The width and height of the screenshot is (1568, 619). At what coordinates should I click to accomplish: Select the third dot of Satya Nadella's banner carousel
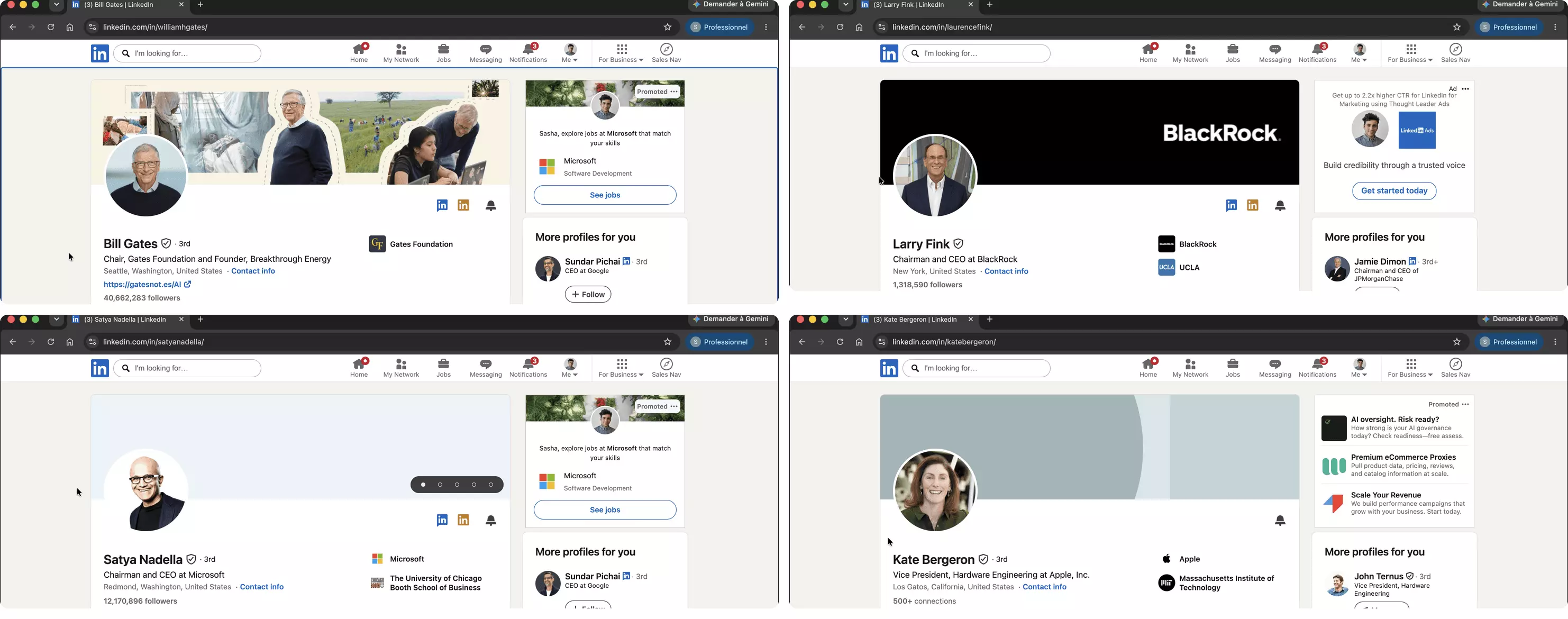pyautogui.click(x=457, y=485)
